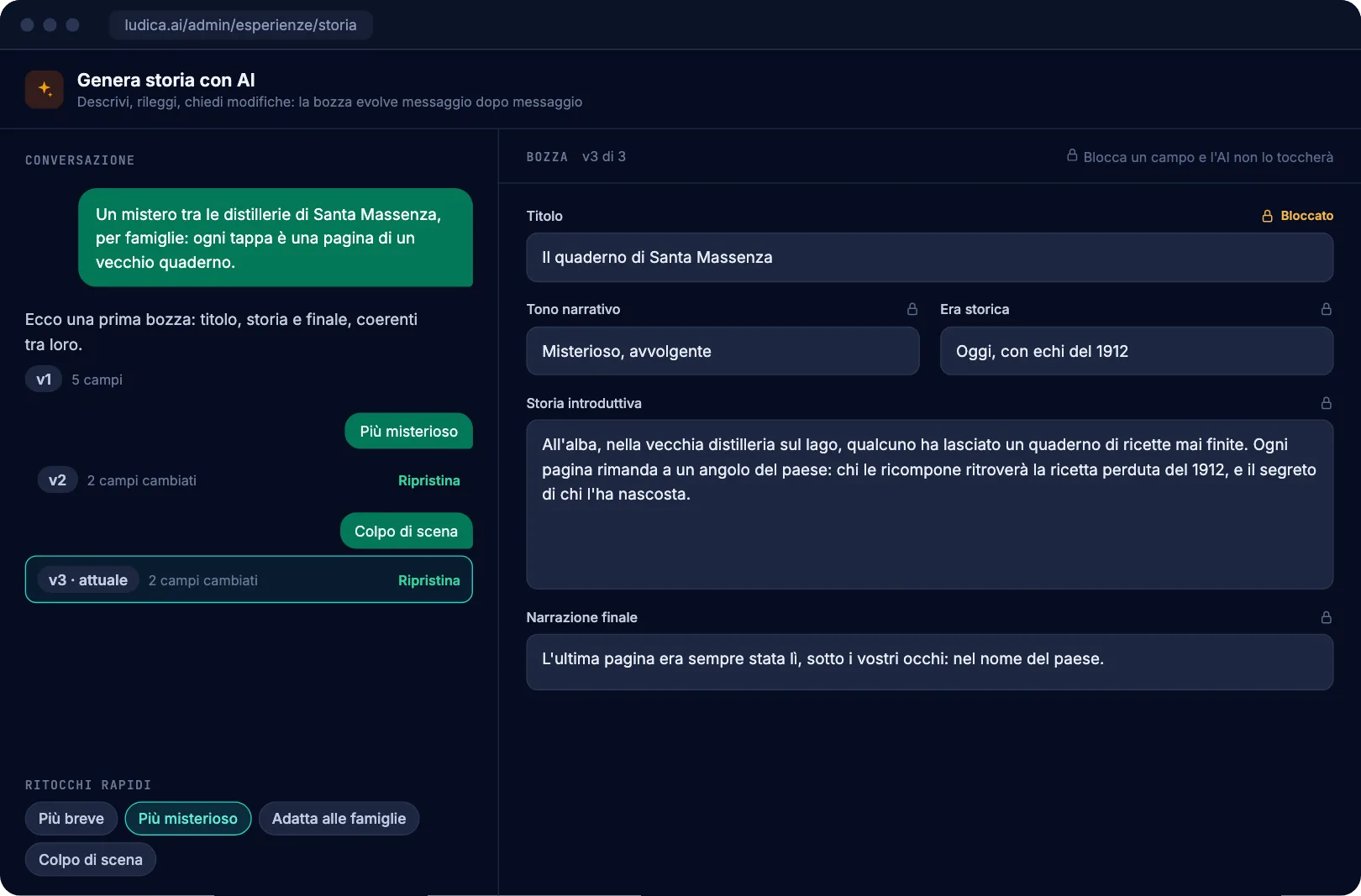This screenshot has width=1361, height=896.
Task: Select the v3 · attuale version badge
Action: coord(88,580)
